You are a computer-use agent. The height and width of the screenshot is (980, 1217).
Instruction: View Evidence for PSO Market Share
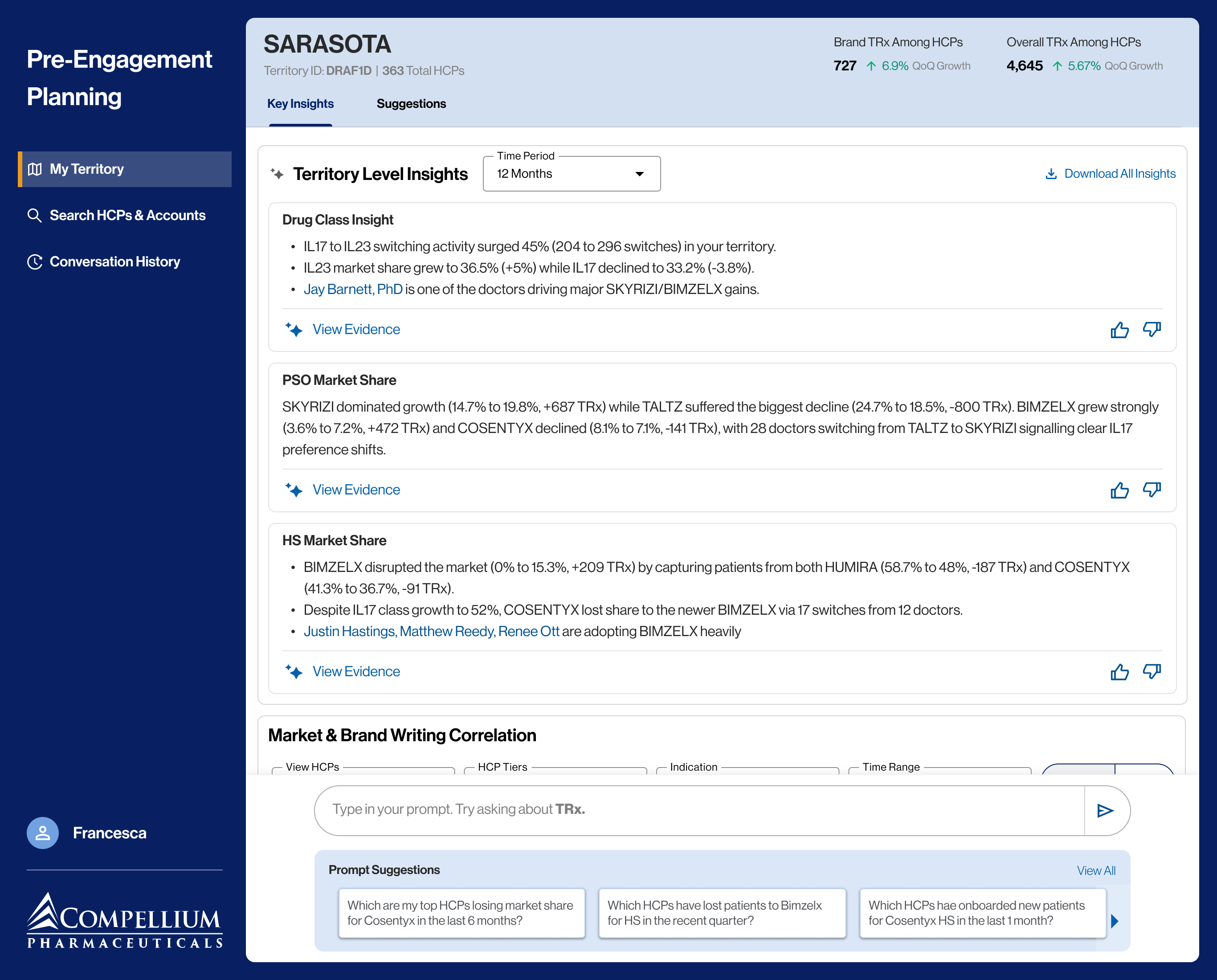click(x=355, y=490)
